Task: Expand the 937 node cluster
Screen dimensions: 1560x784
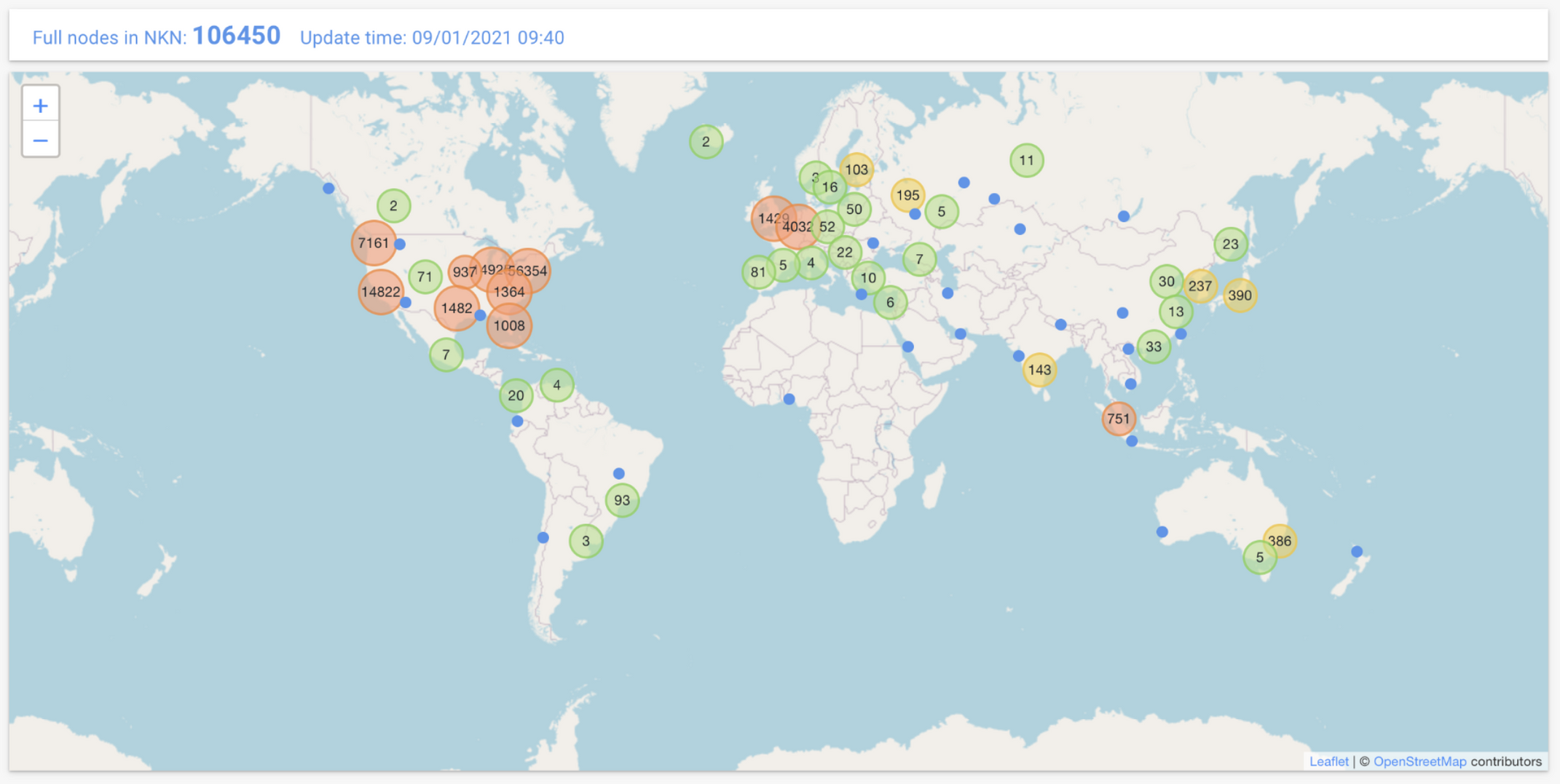Action: tap(464, 272)
